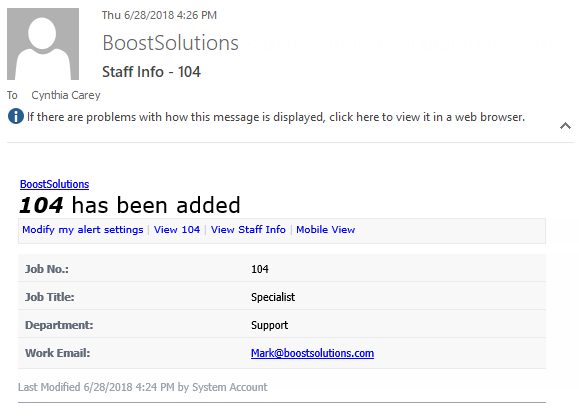The image size is (579, 420).
Task: Click the Last Modified footer text
Action: pos(143,387)
